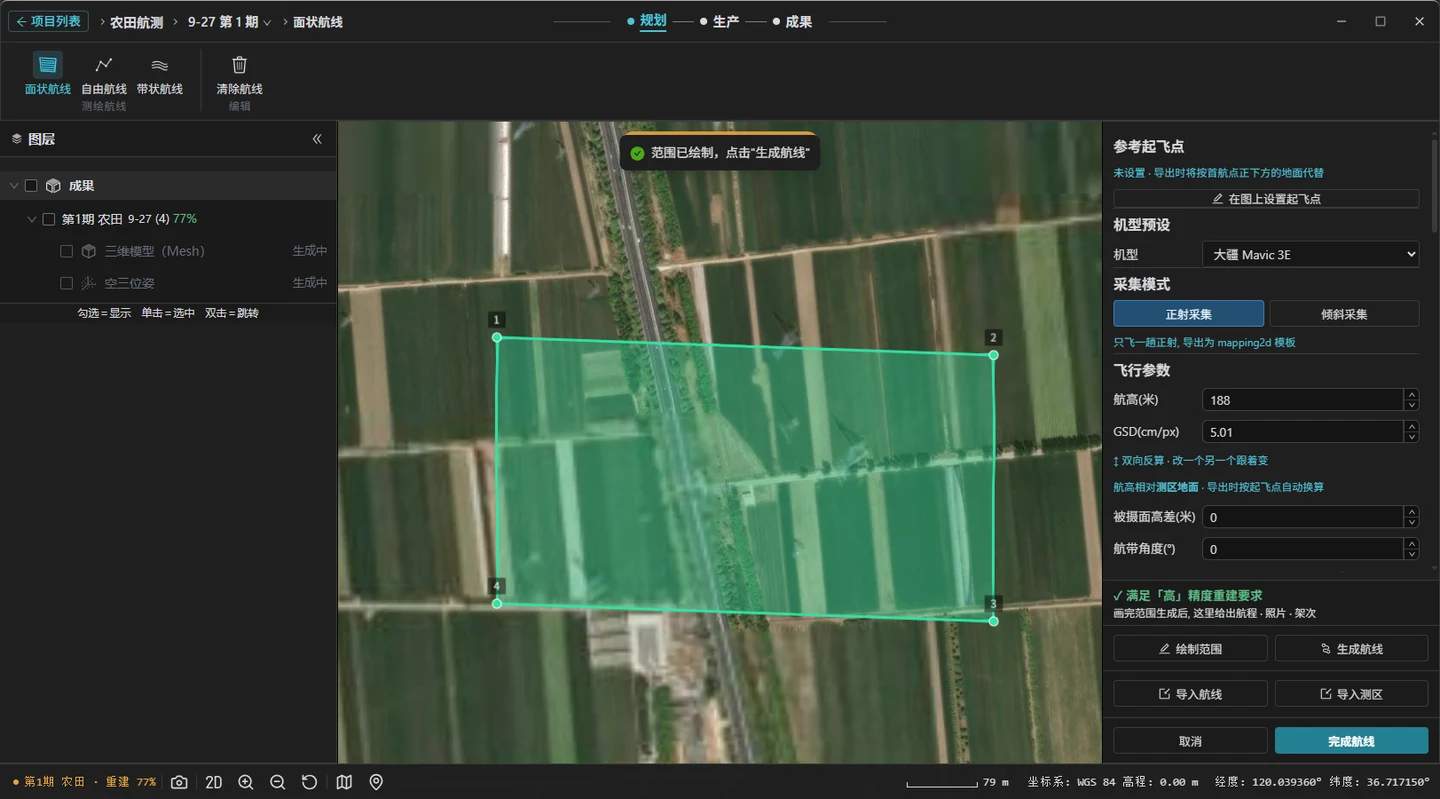Screen dimensions: 1440x799
Task: Click the 生成航线 button
Action: point(1351,649)
